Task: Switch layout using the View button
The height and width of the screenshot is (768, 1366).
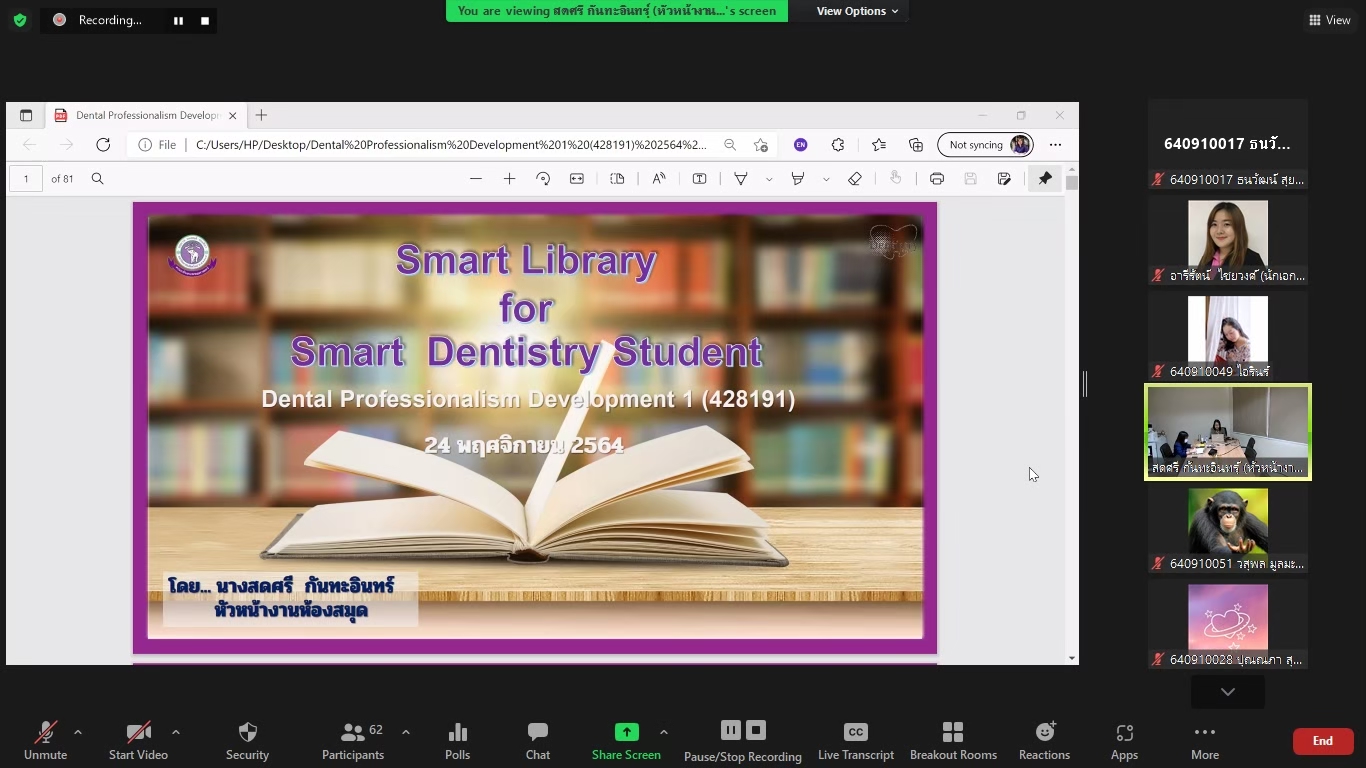Action: click(x=1329, y=20)
